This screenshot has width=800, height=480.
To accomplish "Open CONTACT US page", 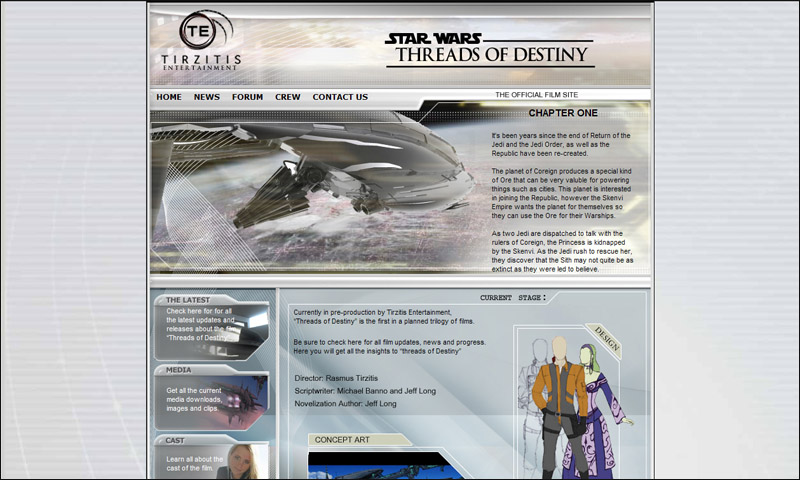I will point(340,97).
